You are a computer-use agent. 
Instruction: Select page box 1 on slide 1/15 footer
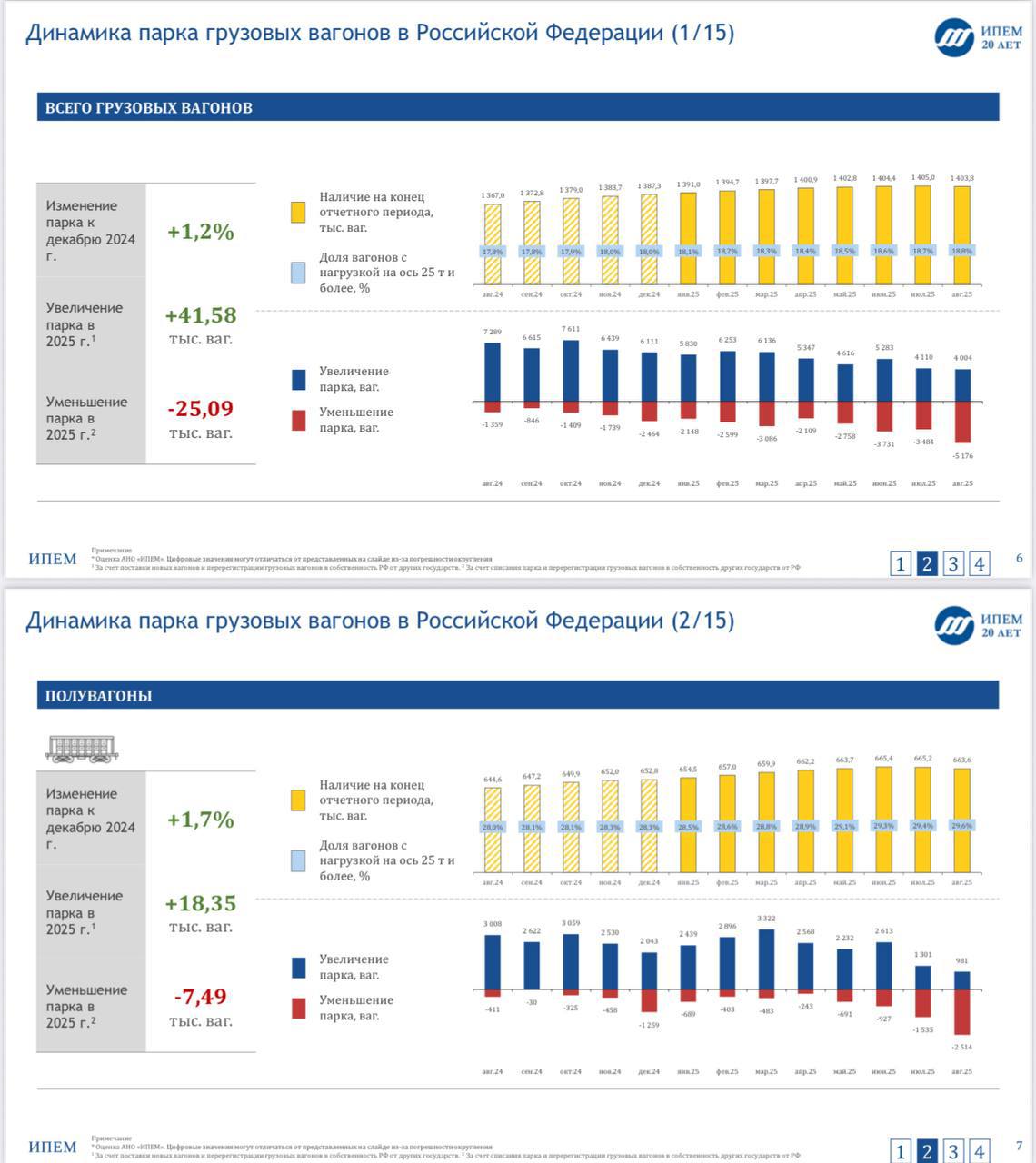(x=901, y=563)
